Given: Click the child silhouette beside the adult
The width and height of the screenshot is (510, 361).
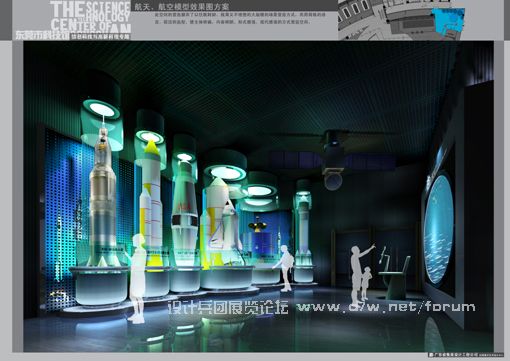Looking at the screenshot, I should (366, 283).
